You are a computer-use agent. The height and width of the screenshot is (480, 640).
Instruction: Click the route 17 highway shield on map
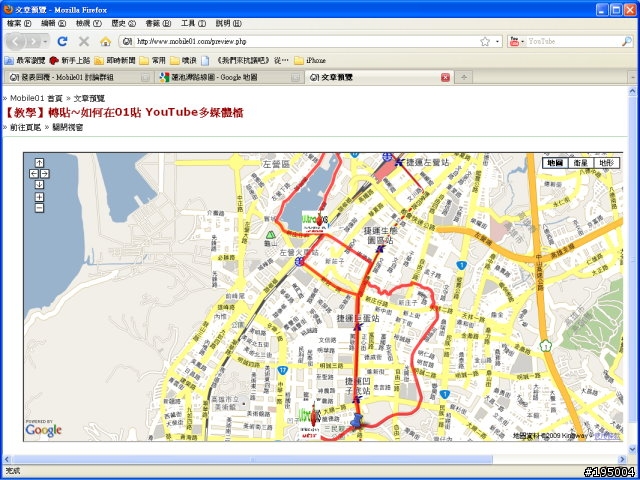(283, 370)
